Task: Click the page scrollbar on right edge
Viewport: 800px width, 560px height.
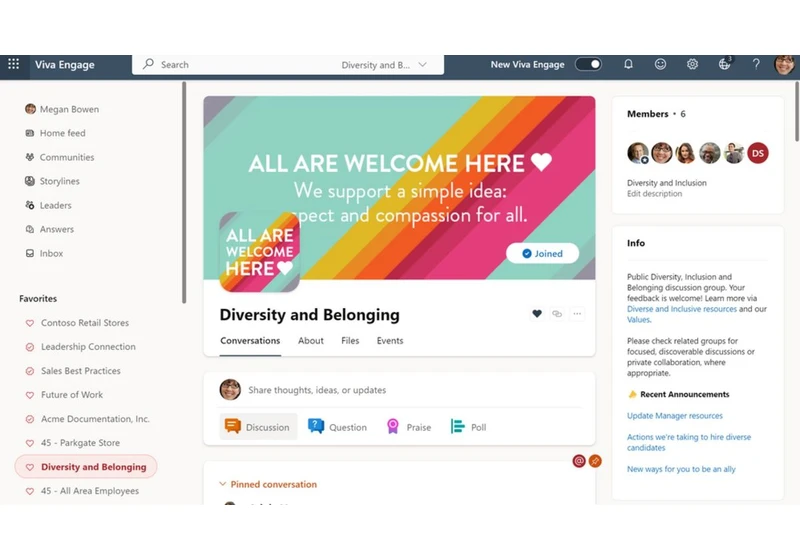Action: point(797,111)
